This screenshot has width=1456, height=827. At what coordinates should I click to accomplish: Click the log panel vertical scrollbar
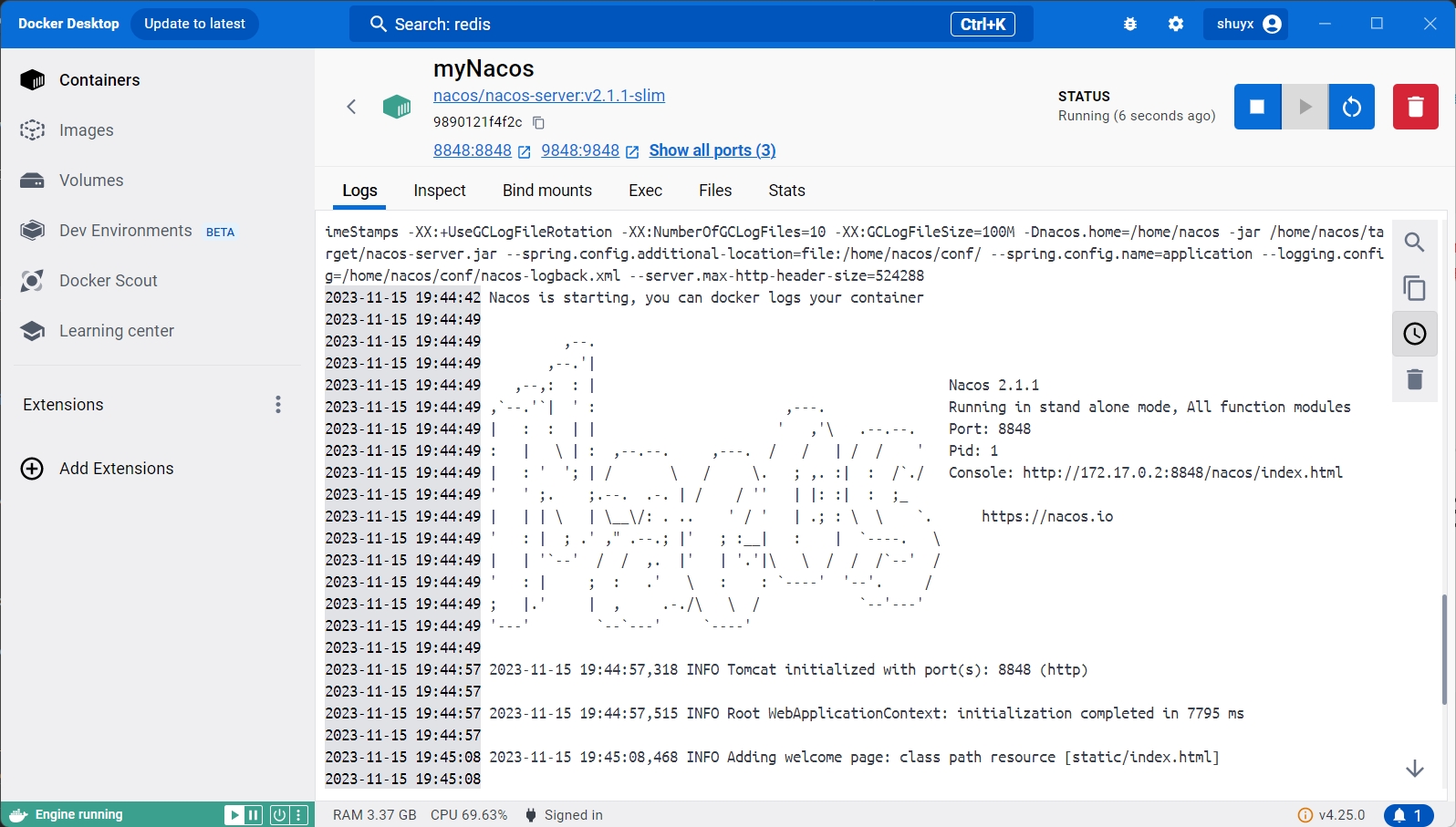1444,649
